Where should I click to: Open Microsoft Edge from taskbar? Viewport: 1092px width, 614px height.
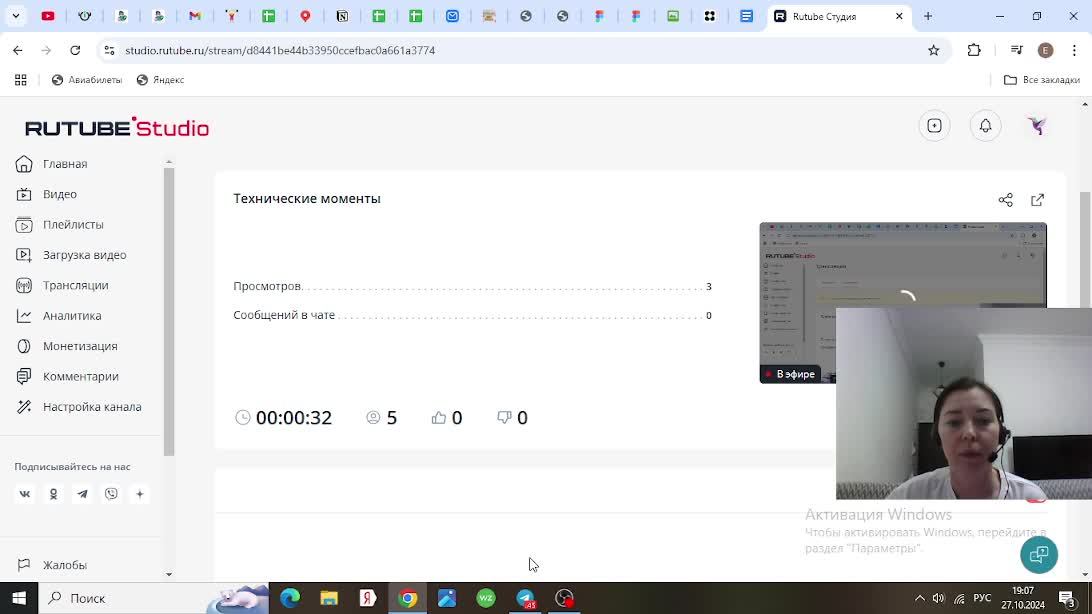click(290, 598)
